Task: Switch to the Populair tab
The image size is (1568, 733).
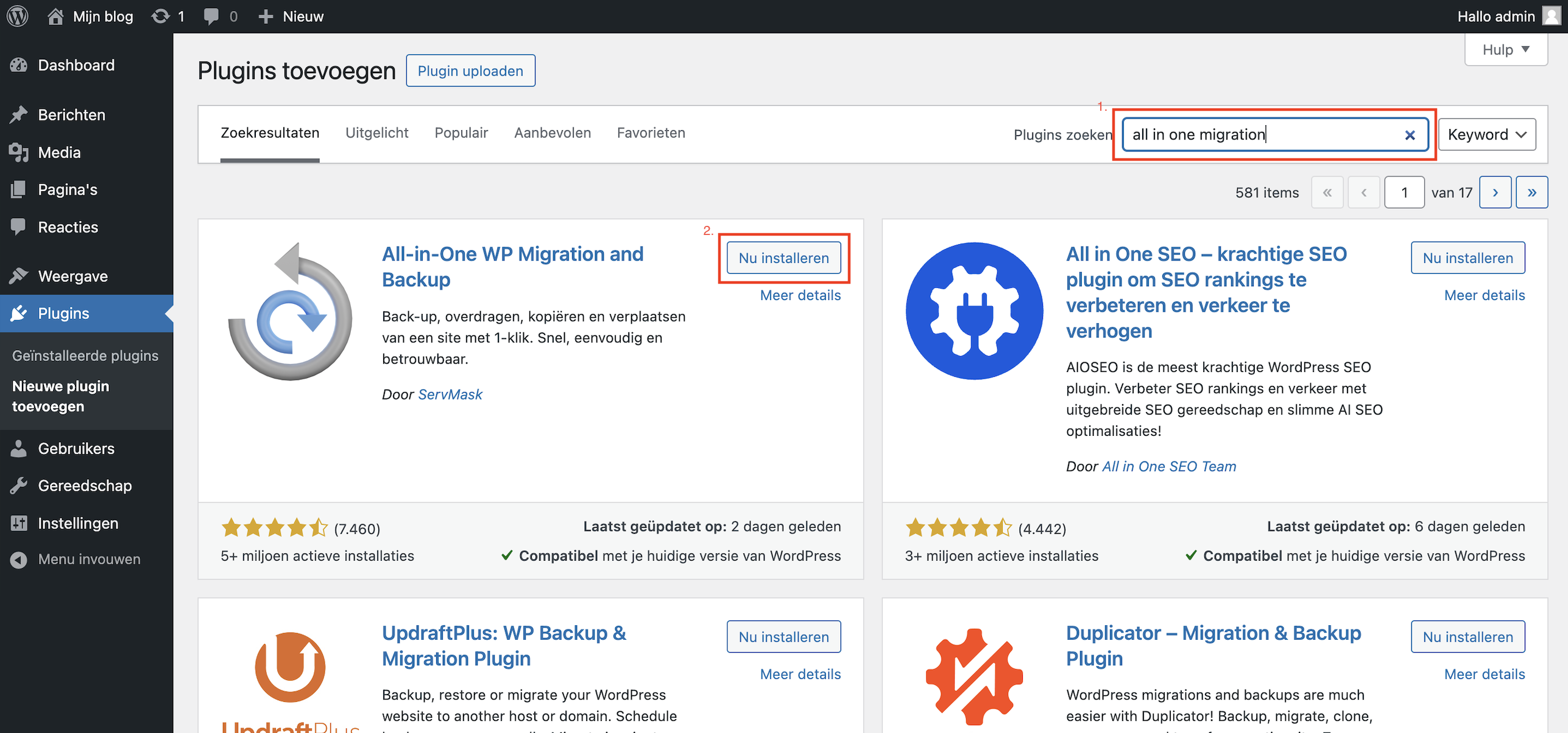Action: (461, 133)
